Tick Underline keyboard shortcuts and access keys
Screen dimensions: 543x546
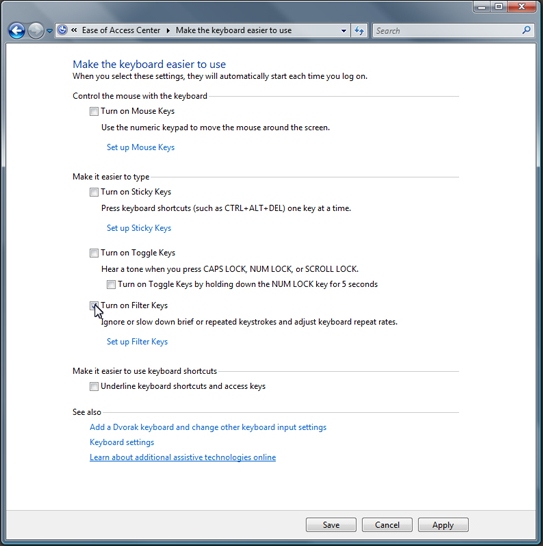pyautogui.click(x=94, y=387)
